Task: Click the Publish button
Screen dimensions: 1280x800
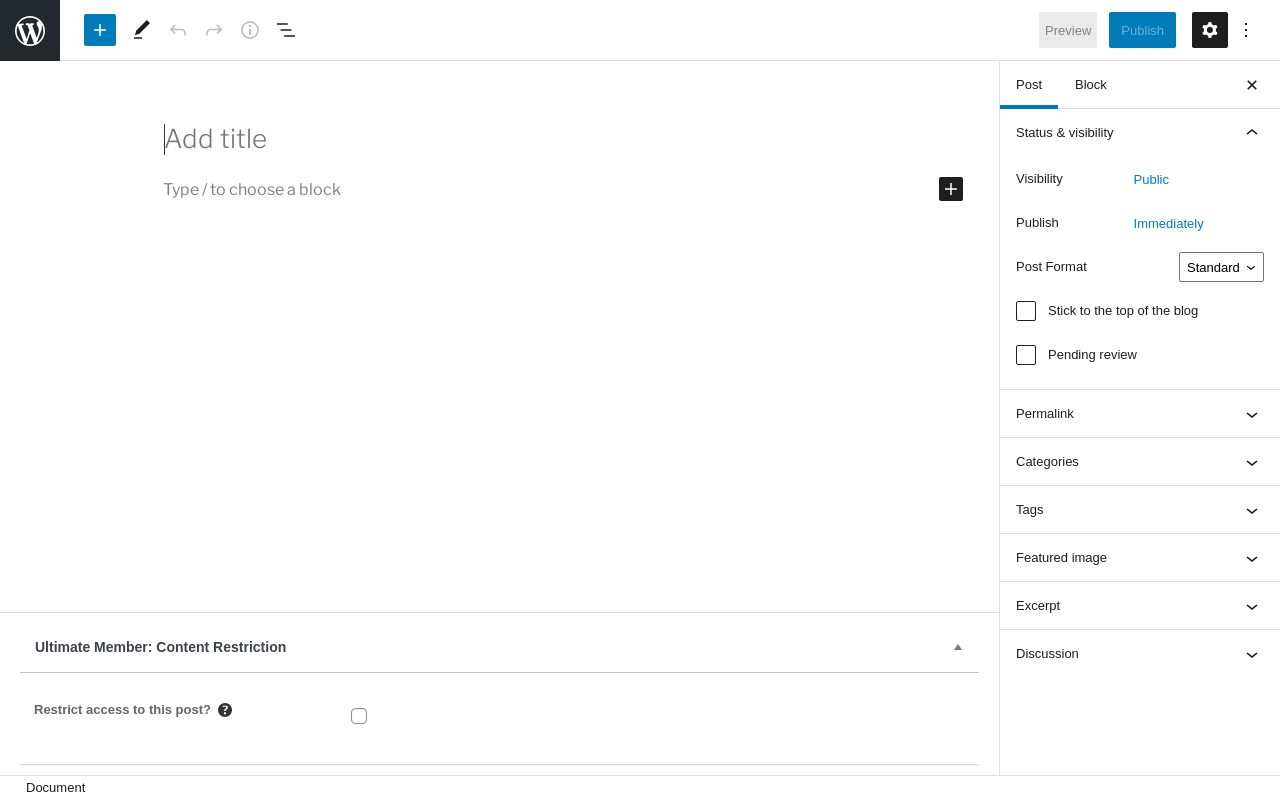Action: point(1142,30)
